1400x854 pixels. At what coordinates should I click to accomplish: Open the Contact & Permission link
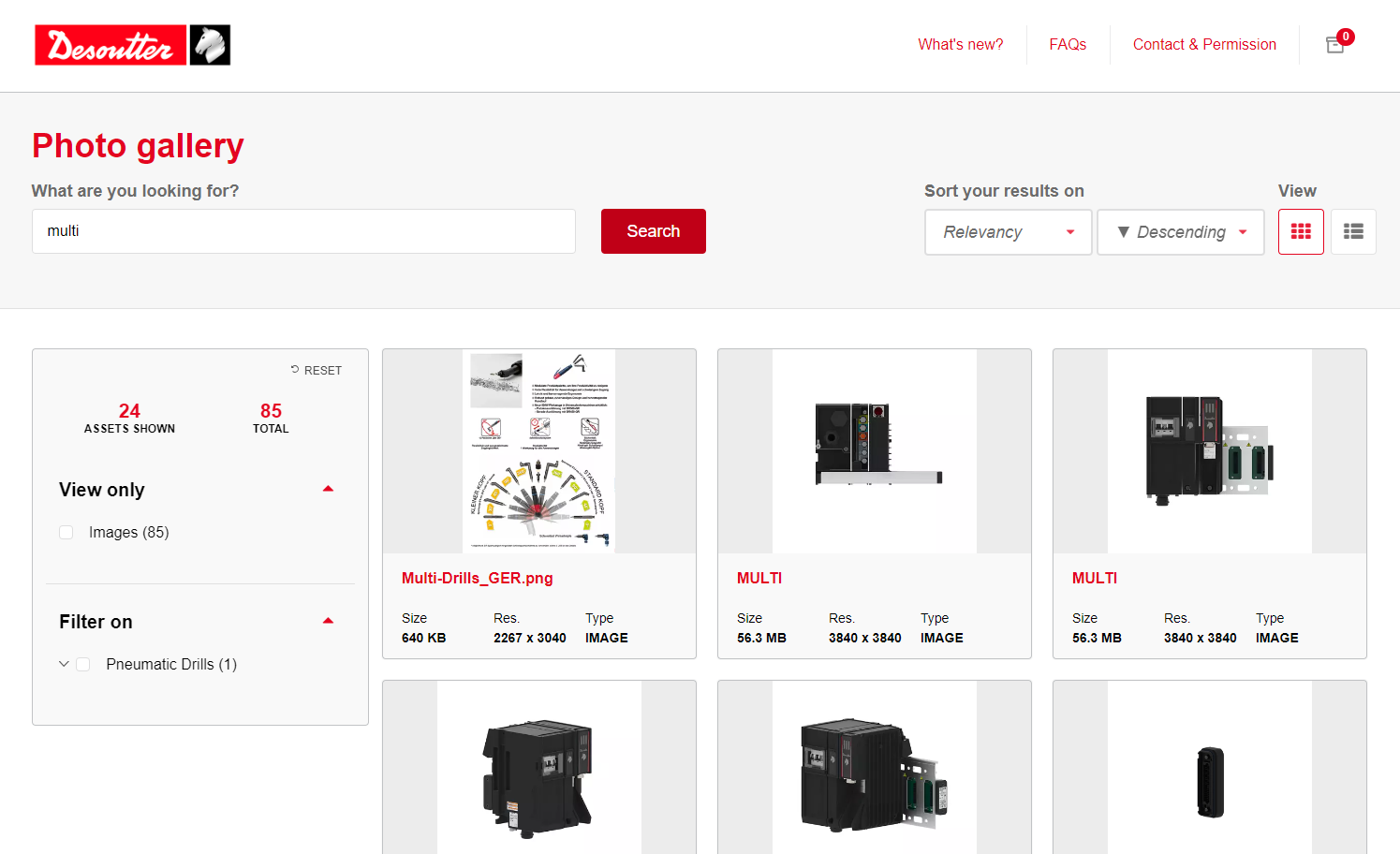click(1204, 44)
